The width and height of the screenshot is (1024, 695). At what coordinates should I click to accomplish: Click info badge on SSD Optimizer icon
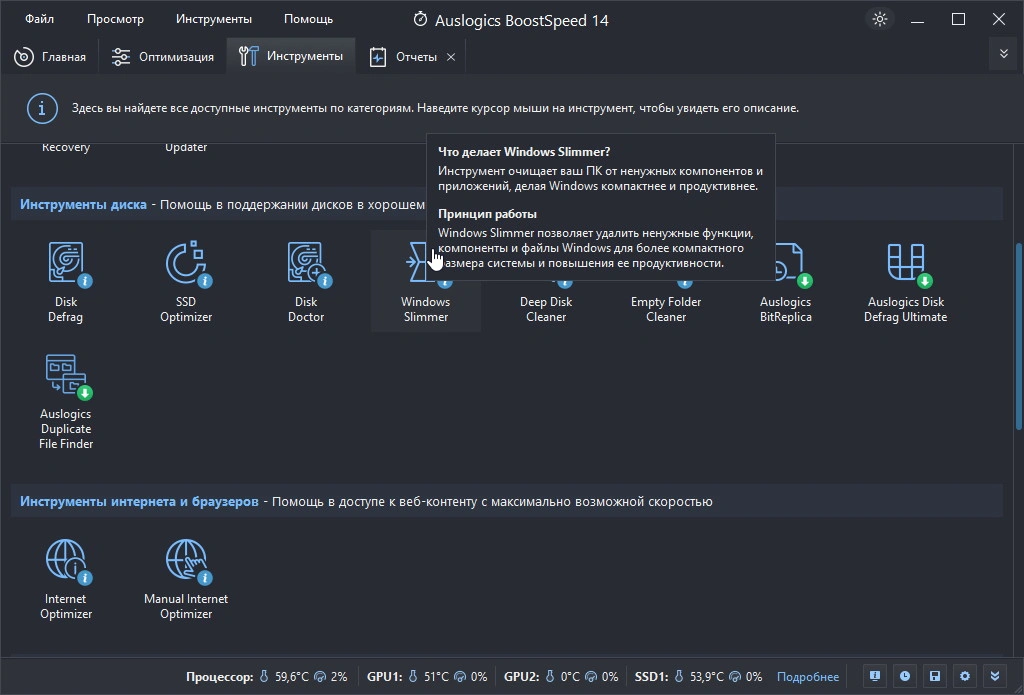(x=205, y=281)
